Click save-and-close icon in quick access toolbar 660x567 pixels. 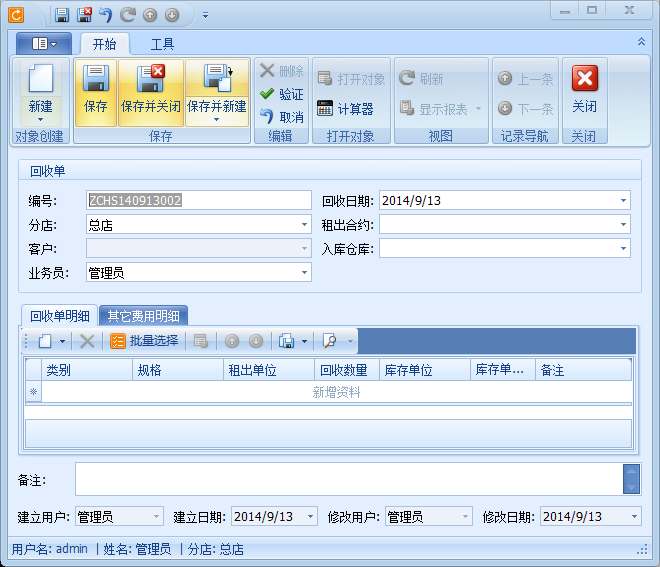(84, 15)
